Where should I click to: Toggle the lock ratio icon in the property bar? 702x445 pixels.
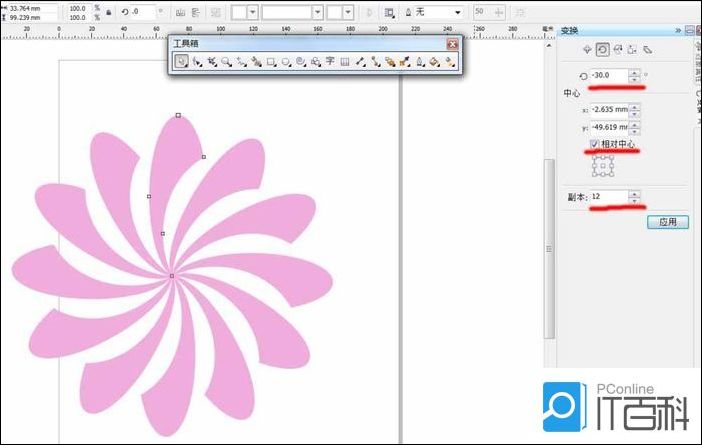click(x=108, y=12)
